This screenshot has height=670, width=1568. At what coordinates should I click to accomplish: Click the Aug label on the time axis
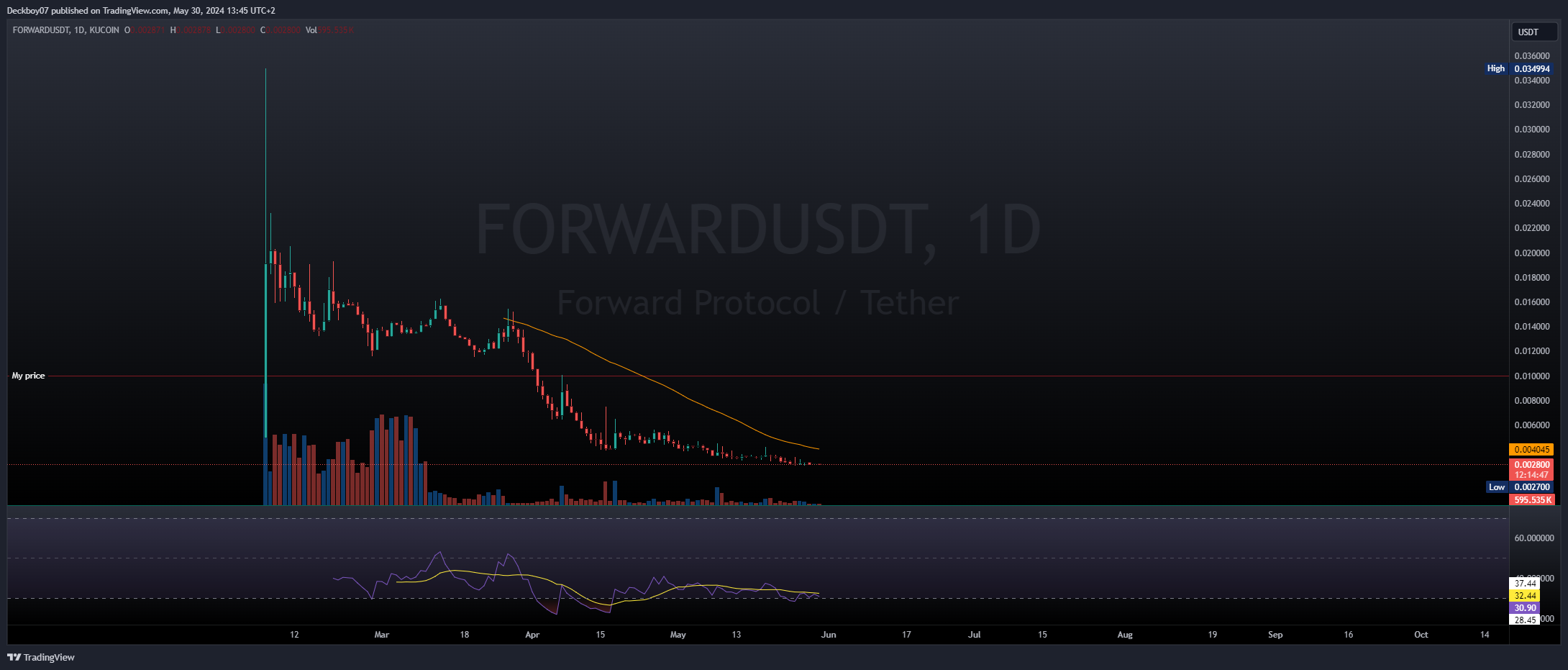click(1125, 635)
